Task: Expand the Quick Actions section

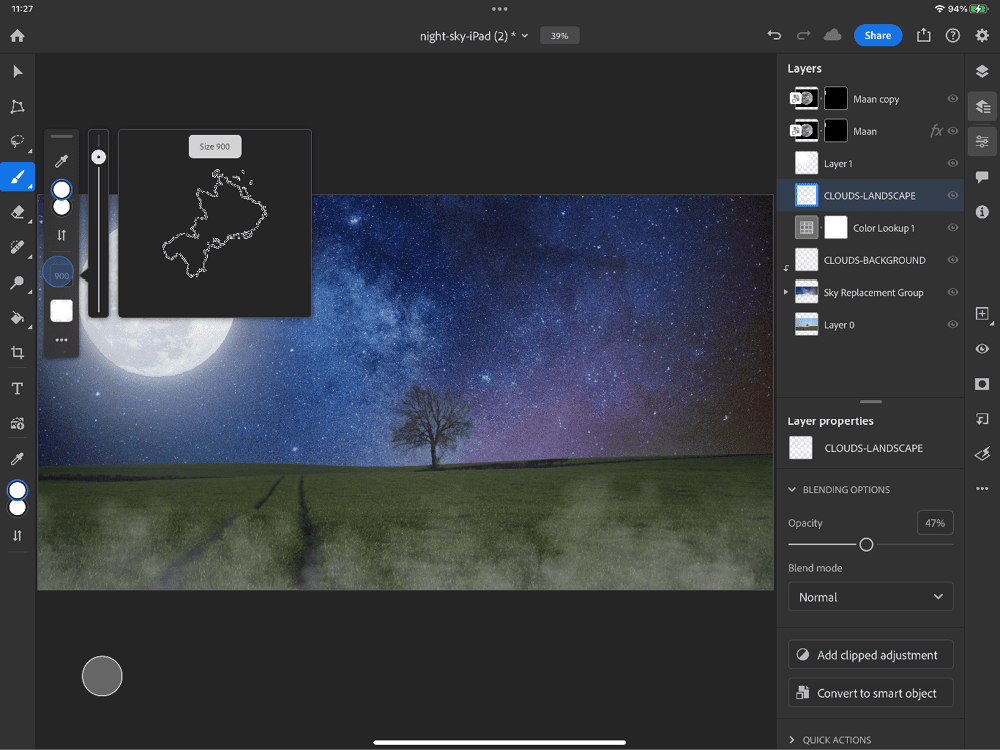Action: pyautogui.click(x=792, y=740)
